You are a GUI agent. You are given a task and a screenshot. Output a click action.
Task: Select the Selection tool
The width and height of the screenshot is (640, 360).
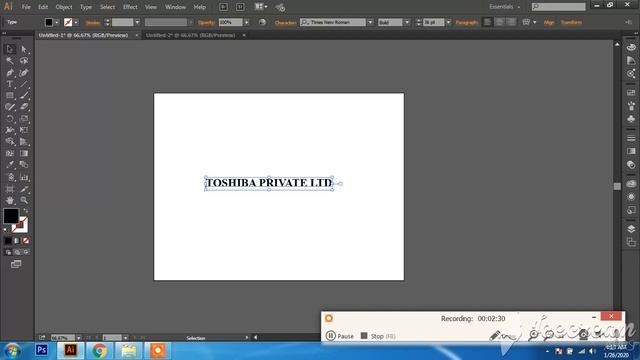(10, 49)
